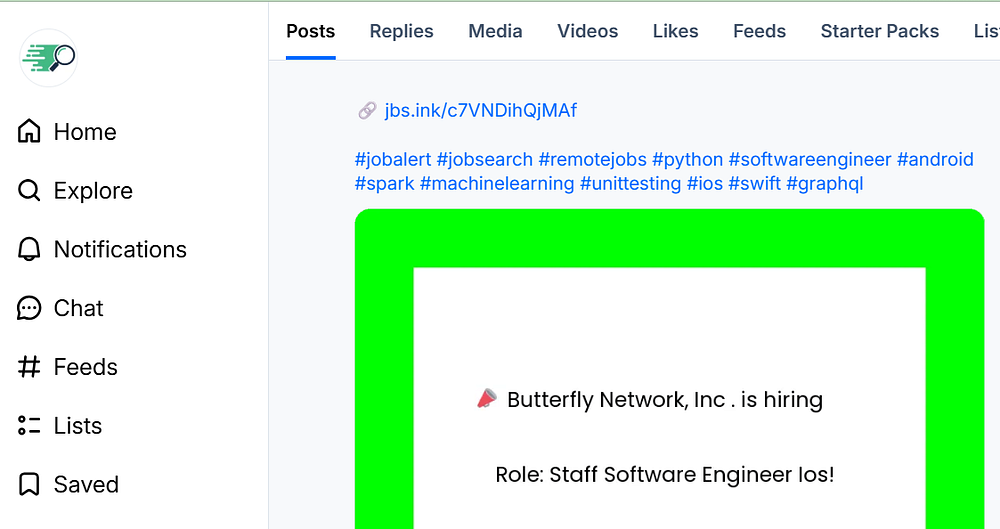
Task: Open the Saved label in sidebar
Action: pos(86,484)
